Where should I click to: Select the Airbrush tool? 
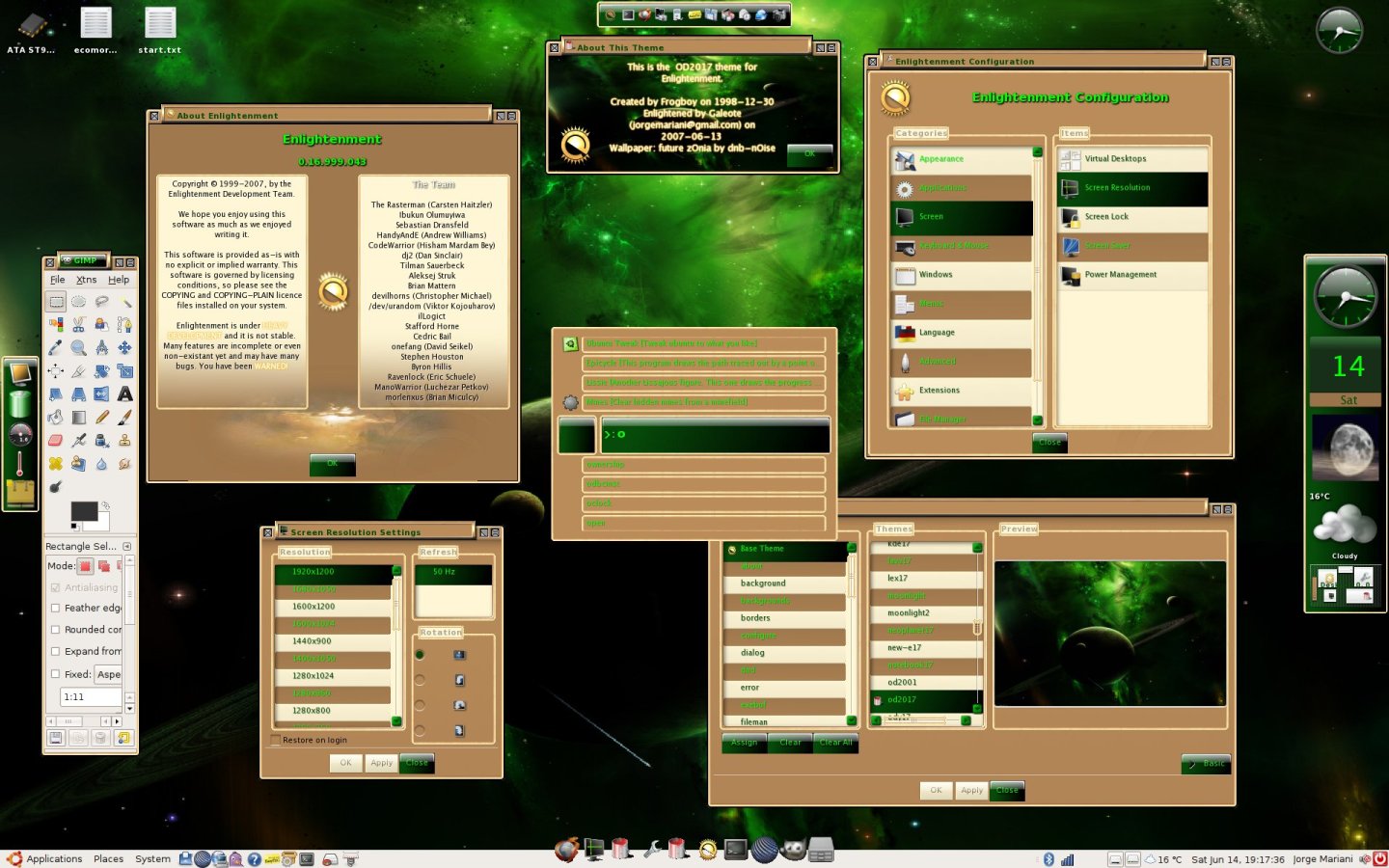click(x=79, y=441)
